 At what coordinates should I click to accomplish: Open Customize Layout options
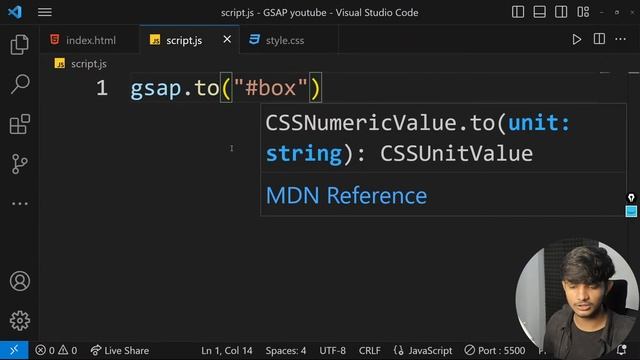pos(583,12)
